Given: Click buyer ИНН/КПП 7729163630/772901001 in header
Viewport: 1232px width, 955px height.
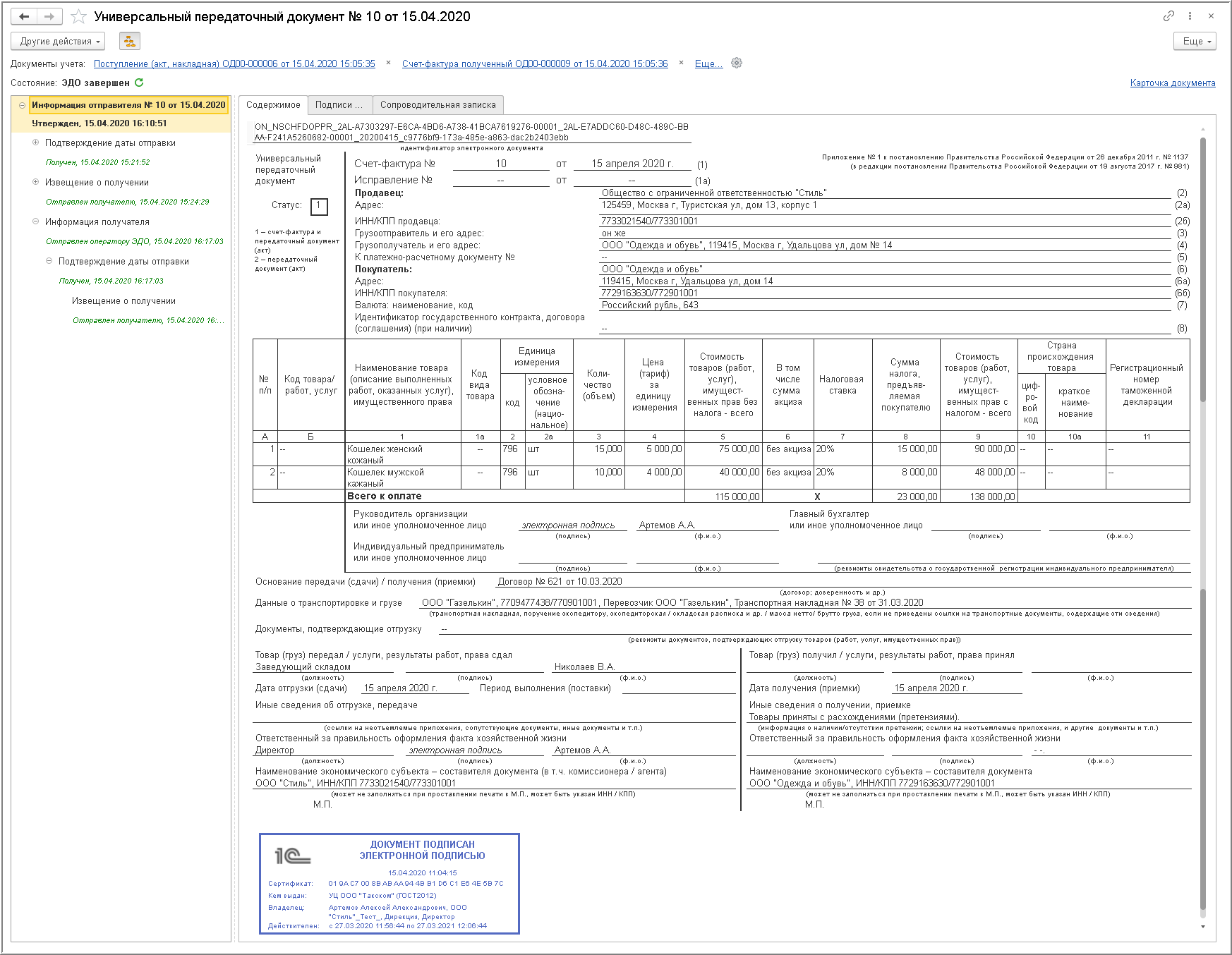Looking at the screenshot, I should point(649,293).
